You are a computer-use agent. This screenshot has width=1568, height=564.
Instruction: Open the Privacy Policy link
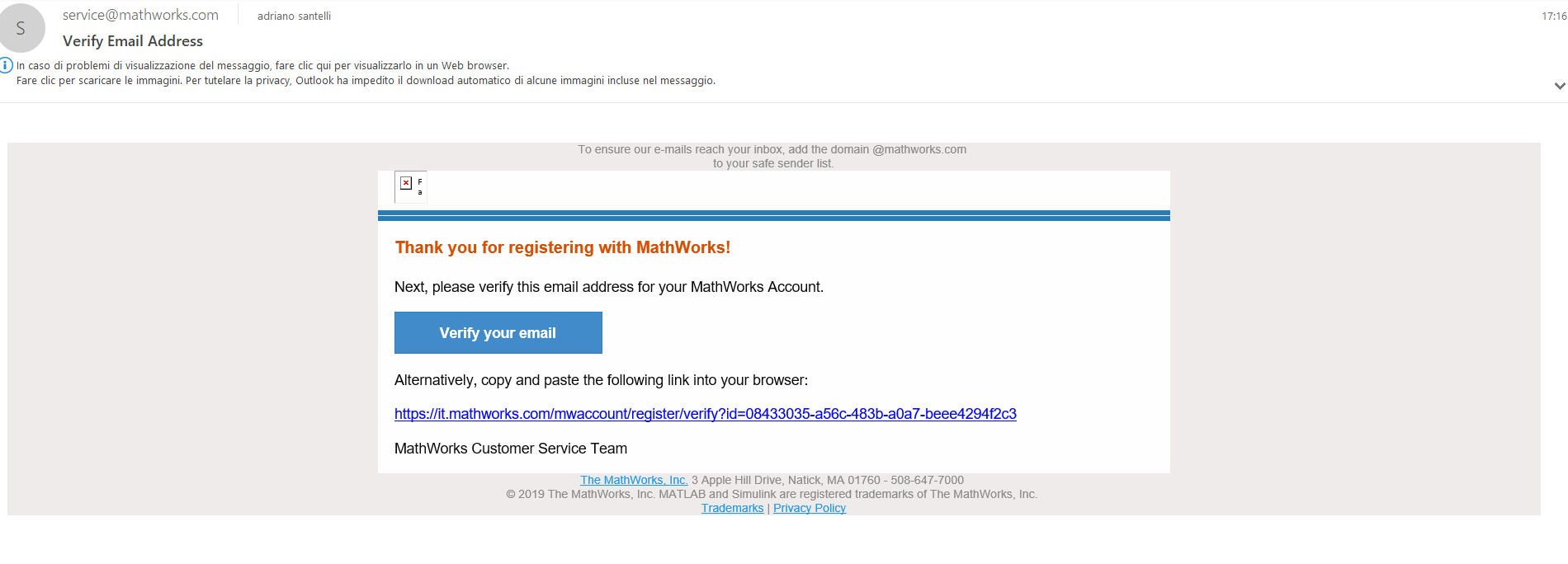click(810, 508)
